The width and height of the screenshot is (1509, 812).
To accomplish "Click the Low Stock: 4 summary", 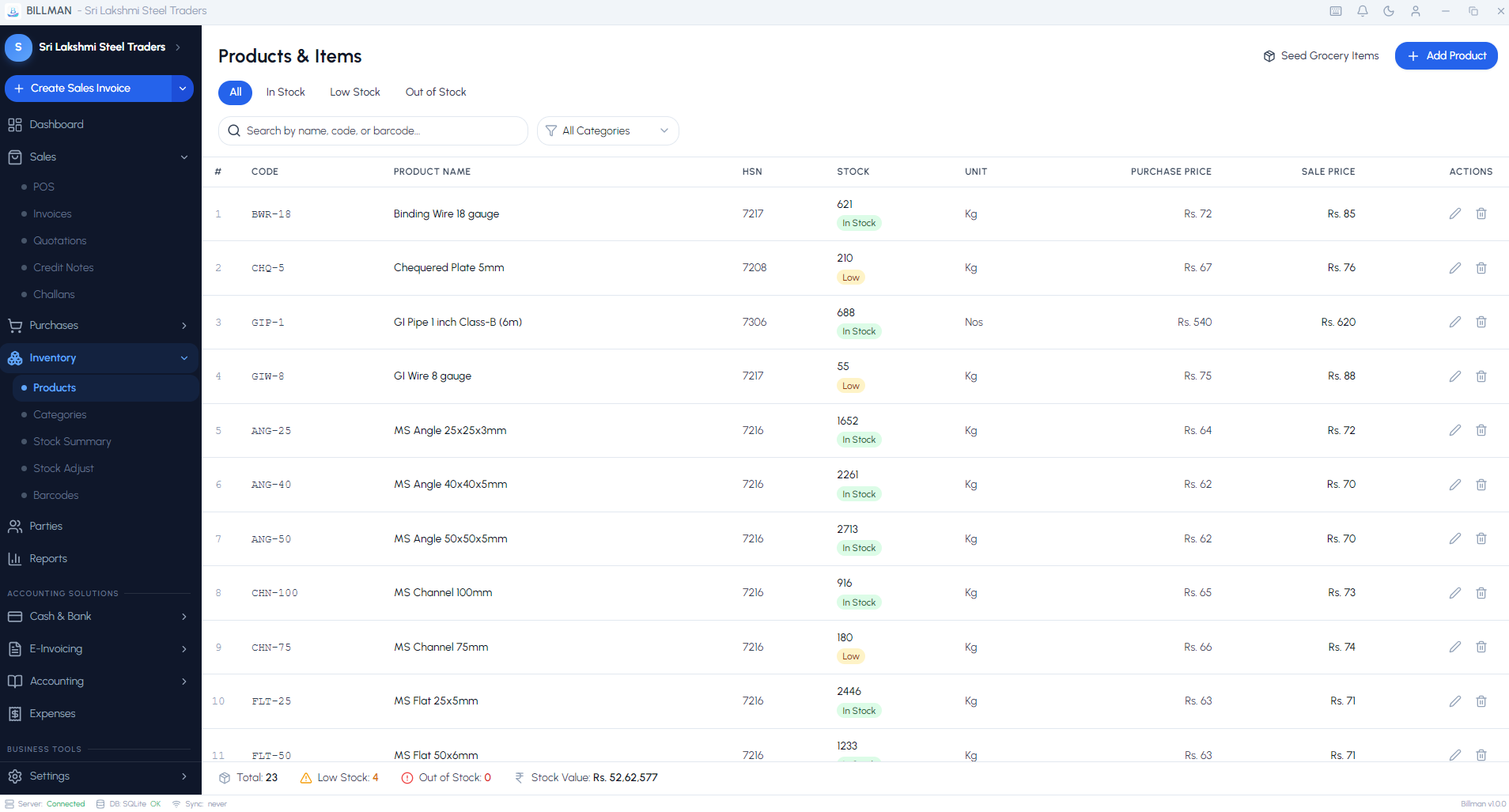I will (x=339, y=778).
